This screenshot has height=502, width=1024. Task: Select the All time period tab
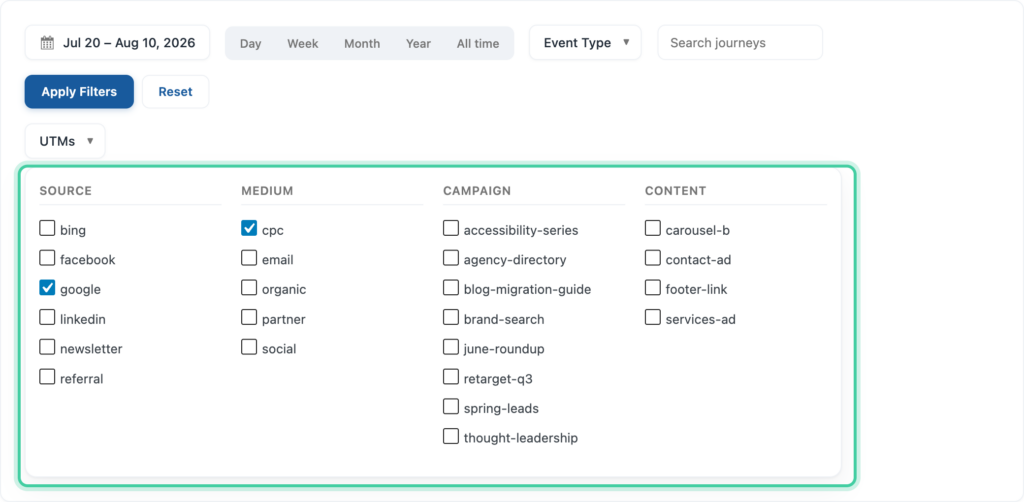(477, 44)
